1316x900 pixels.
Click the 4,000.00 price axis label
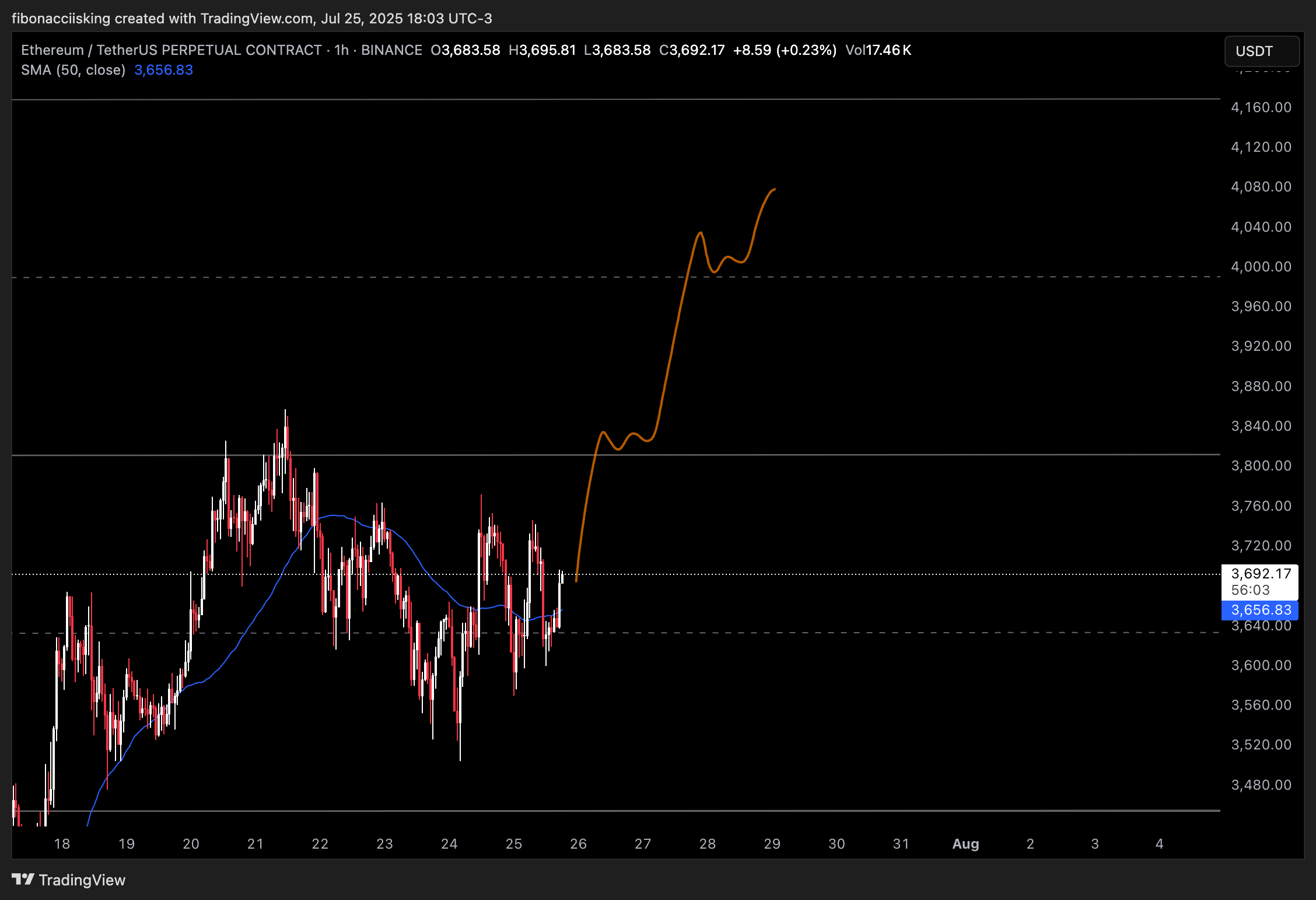pyautogui.click(x=1261, y=267)
